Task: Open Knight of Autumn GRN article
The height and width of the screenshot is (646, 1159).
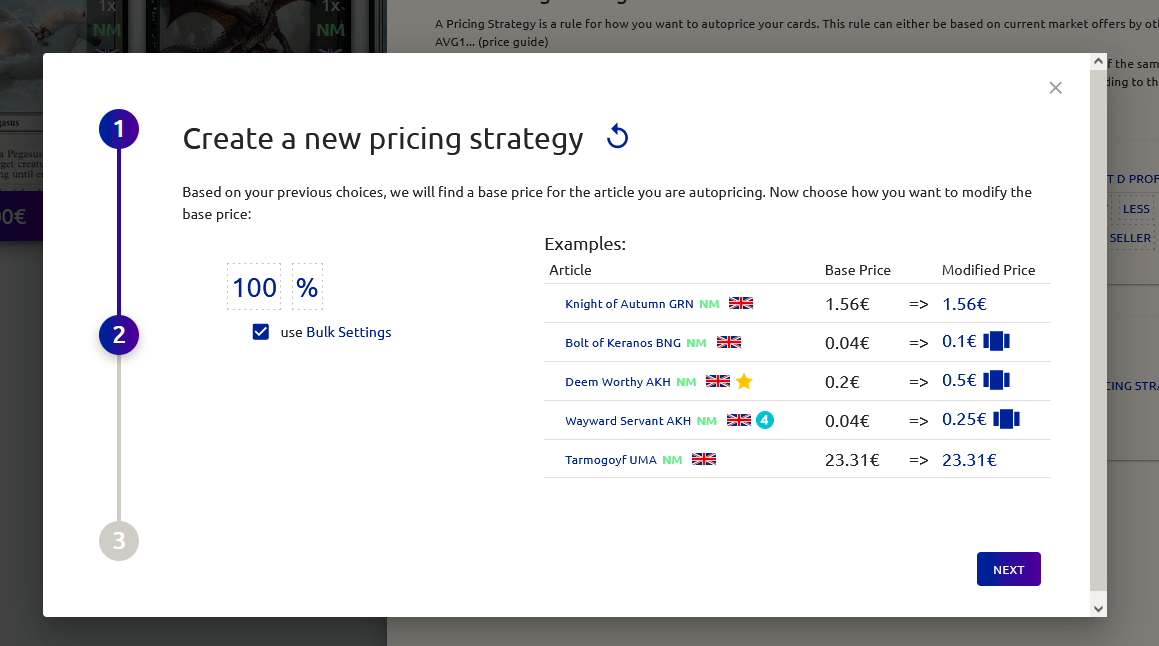Action: 629,304
